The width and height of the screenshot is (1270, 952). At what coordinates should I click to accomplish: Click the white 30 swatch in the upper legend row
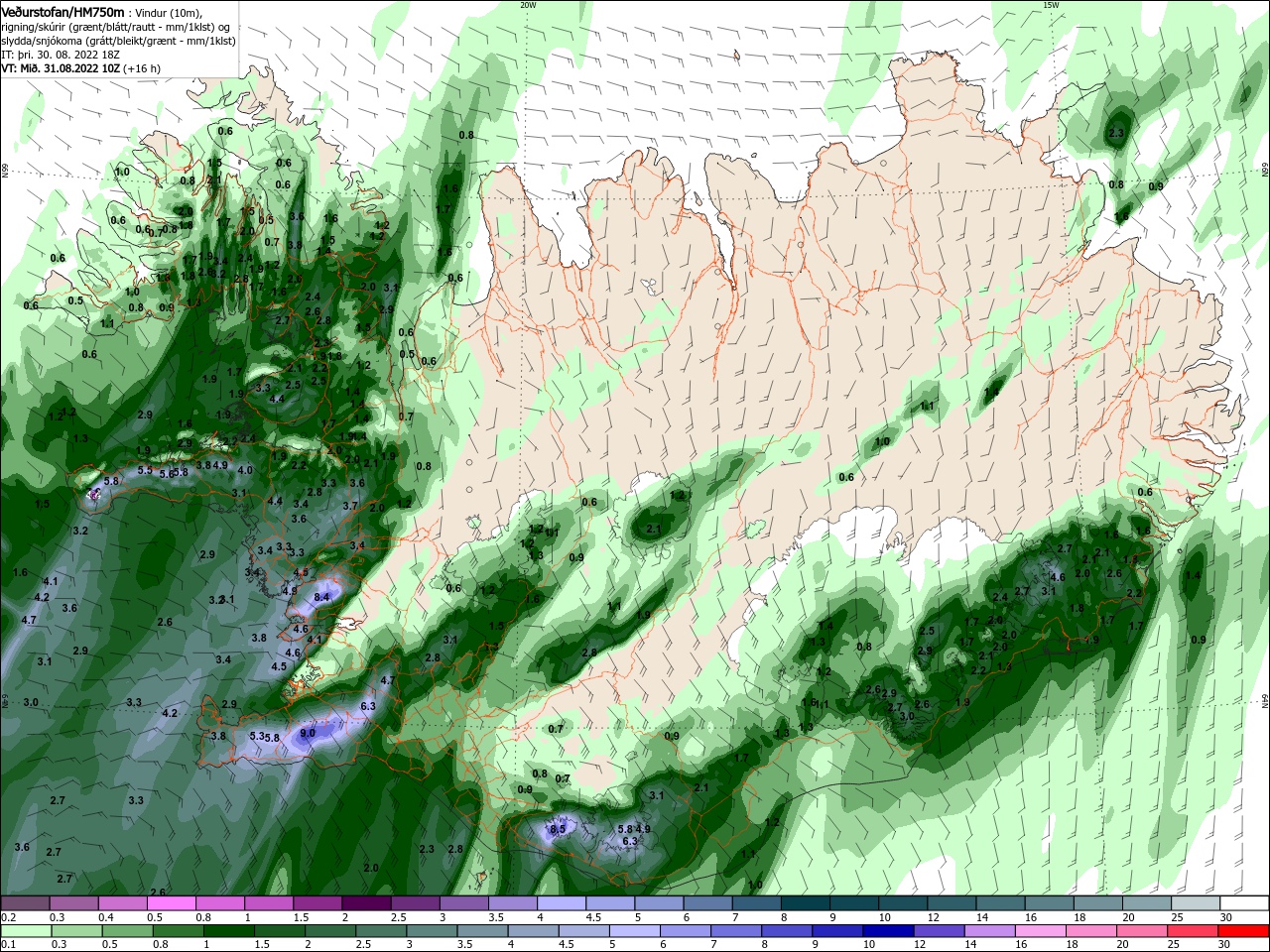(1244, 902)
